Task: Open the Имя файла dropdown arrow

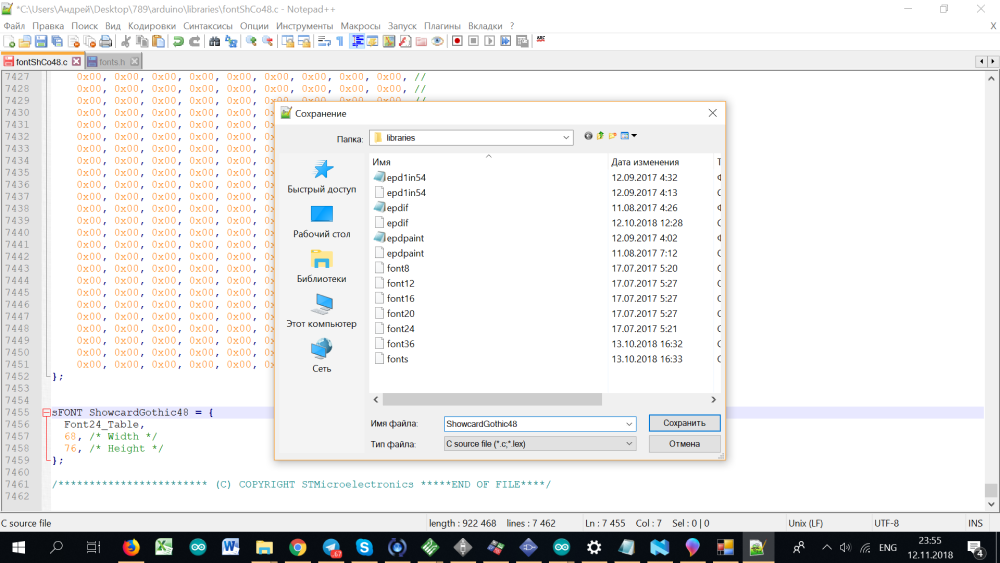Action: (x=629, y=423)
